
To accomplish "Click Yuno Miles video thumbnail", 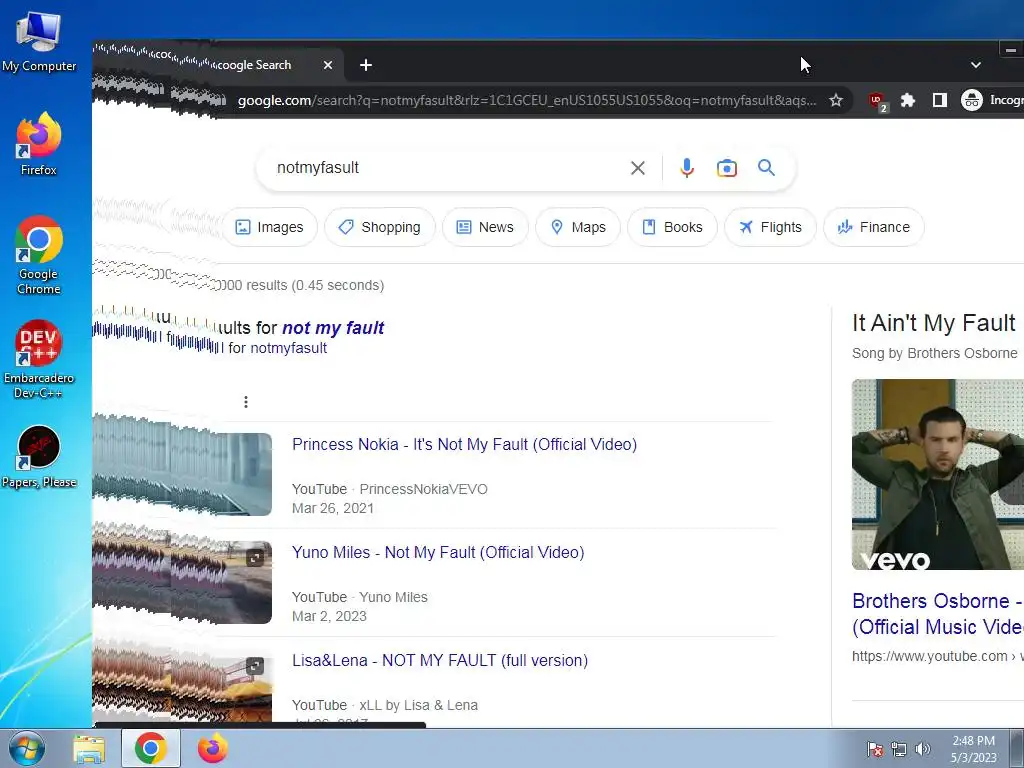I will pyautogui.click(x=182, y=582).
